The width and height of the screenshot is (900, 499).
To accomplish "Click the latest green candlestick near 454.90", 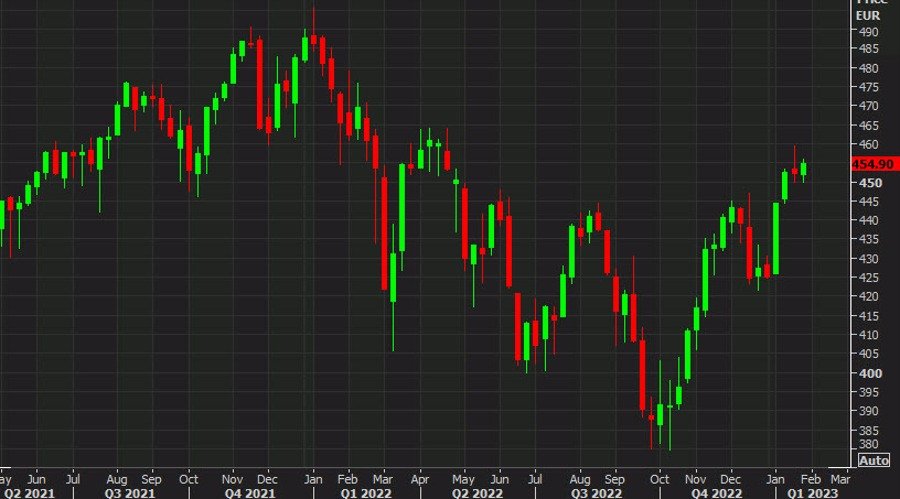I will coord(804,168).
